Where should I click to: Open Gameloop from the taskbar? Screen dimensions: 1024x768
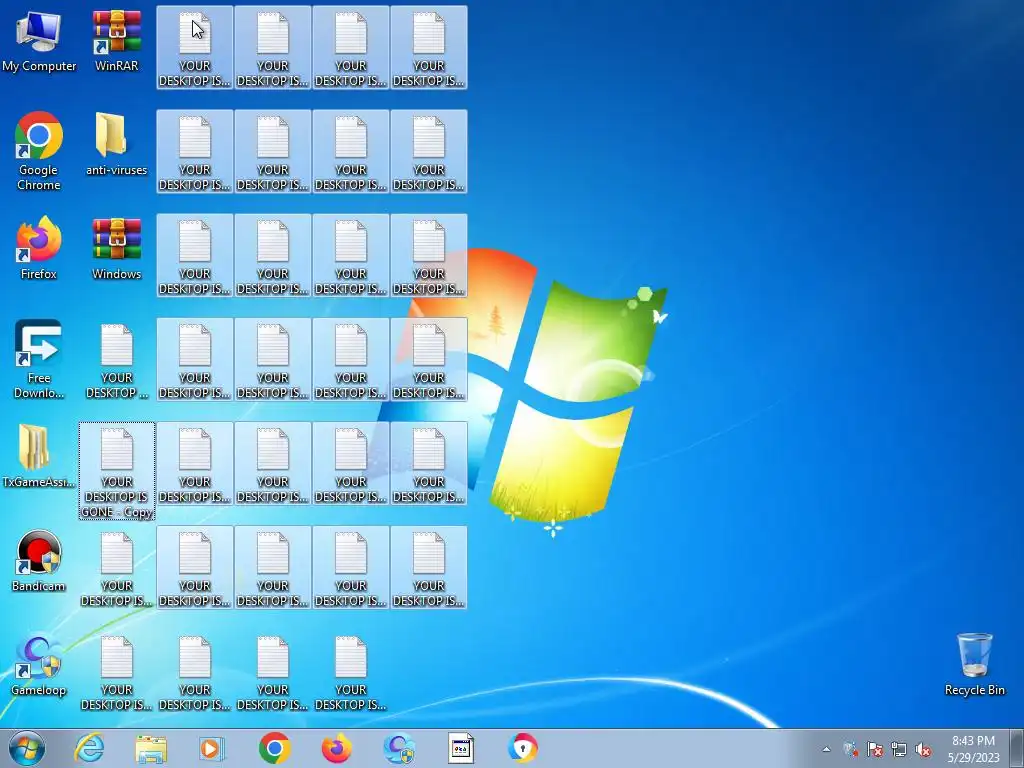399,748
